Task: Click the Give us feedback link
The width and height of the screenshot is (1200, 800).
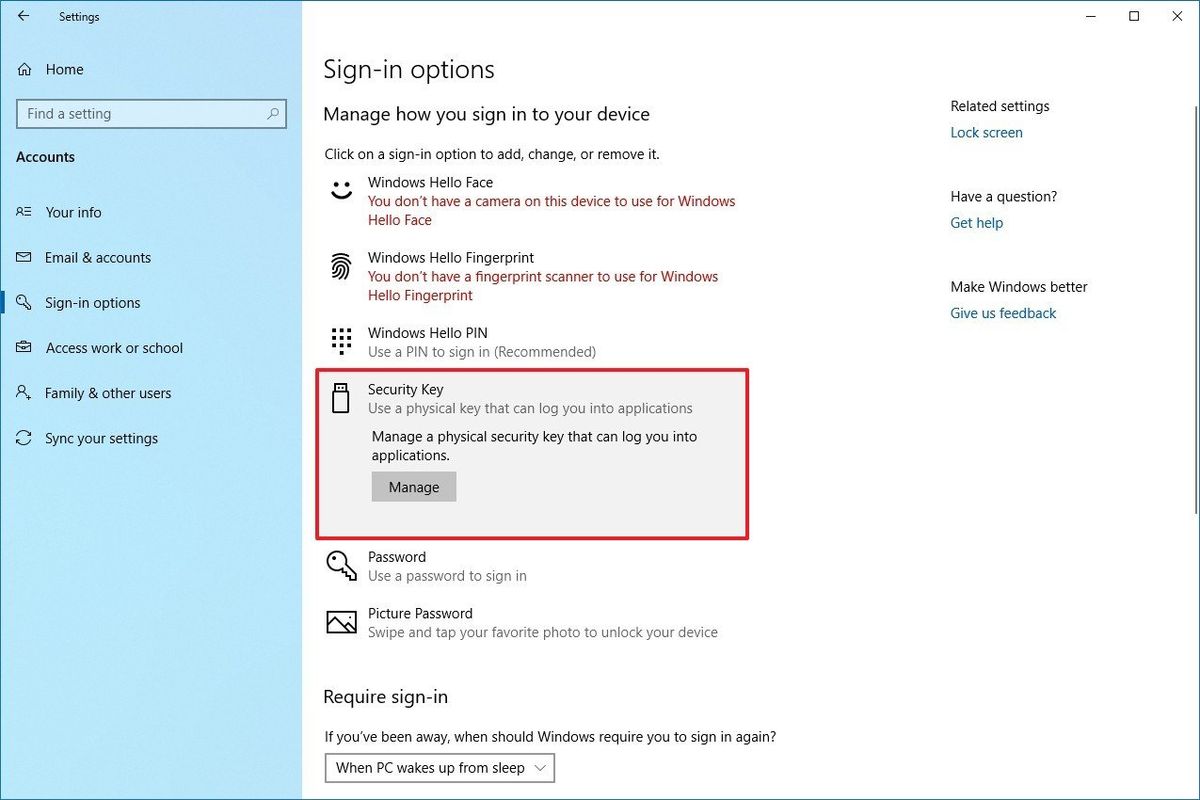Action: [1003, 313]
